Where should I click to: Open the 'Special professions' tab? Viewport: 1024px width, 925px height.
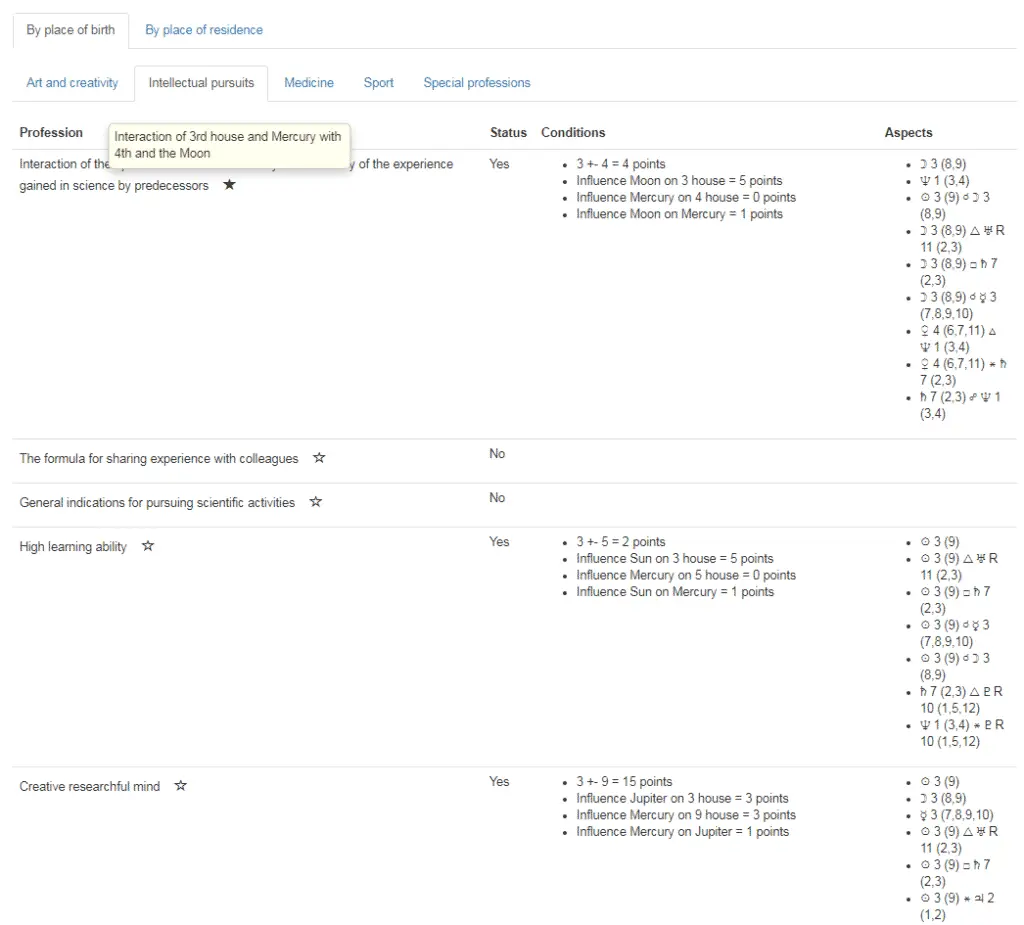coord(477,83)
